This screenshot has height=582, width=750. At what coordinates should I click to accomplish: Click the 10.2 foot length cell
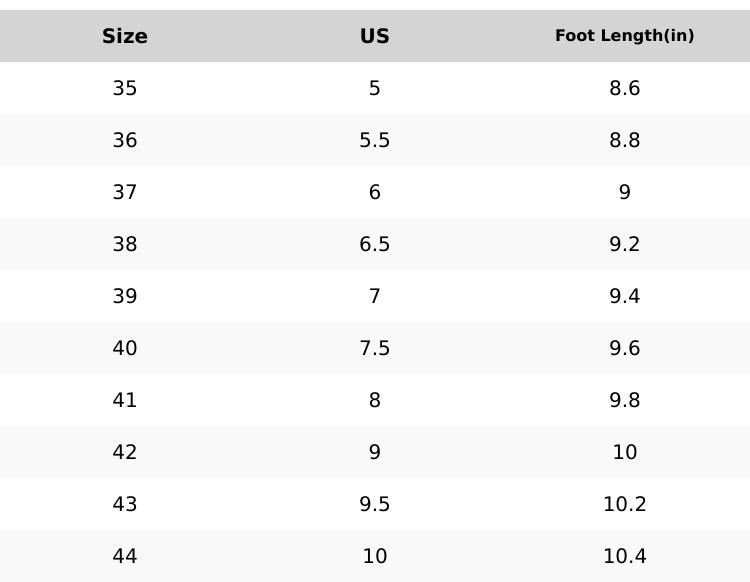[624, 504]
